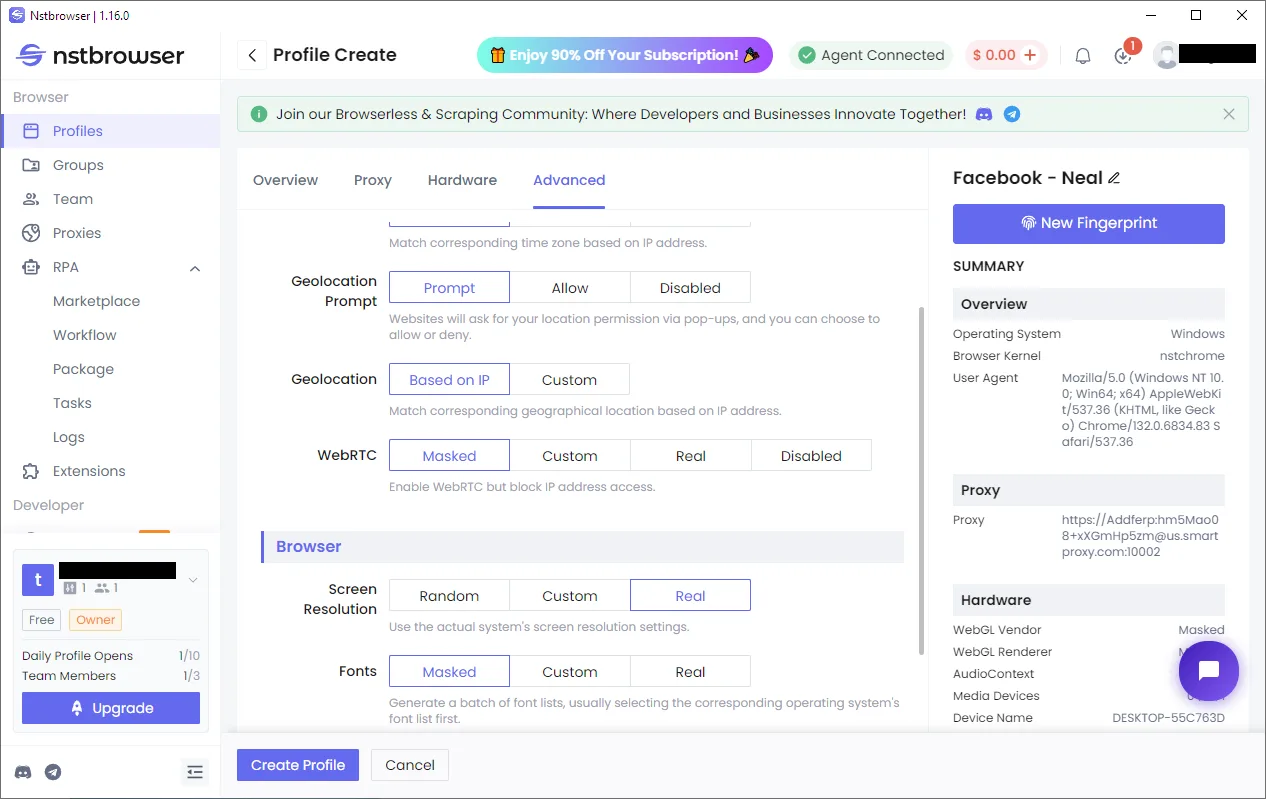Dismiss the community banner with X
This screenshot has height=799, width=1266.
(1229, 114)
